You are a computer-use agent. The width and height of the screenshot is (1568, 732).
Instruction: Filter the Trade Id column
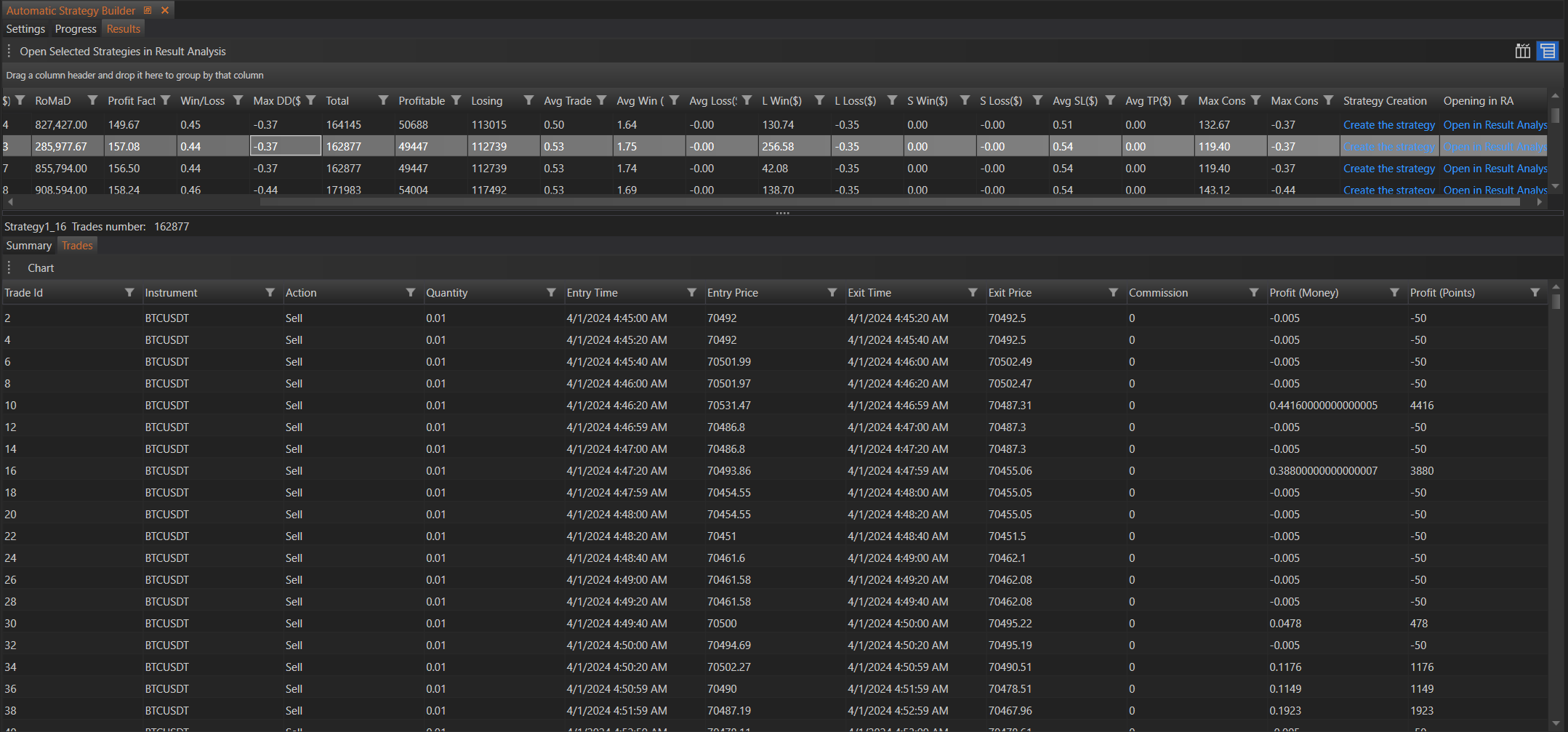coord(129,292)
